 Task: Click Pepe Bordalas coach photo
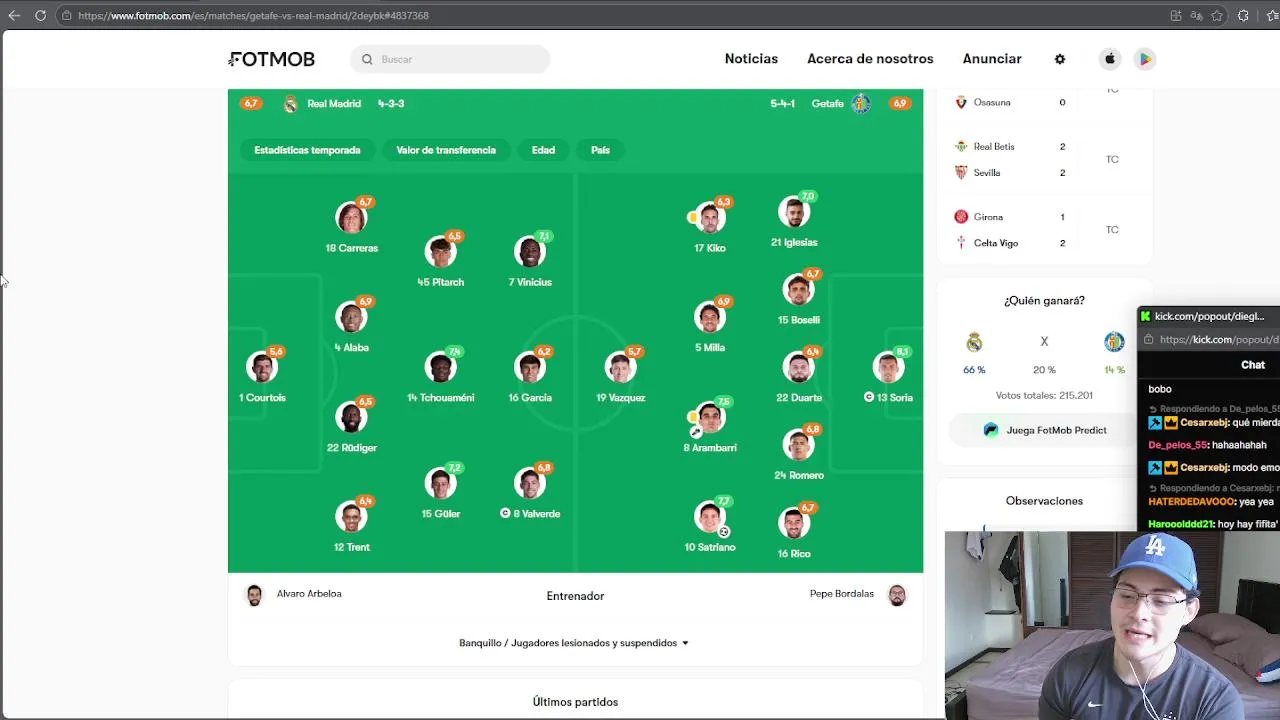(897, 595)
